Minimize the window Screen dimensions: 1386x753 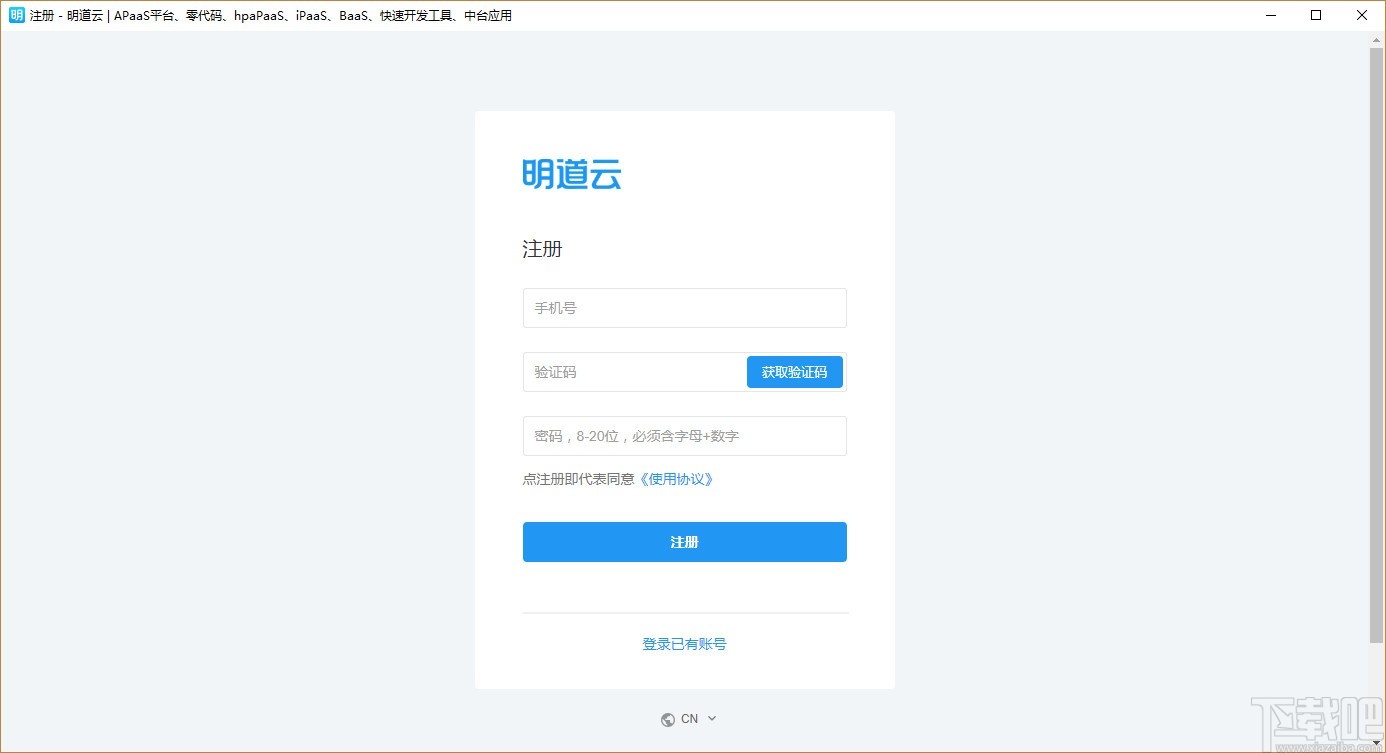[1271, 15]
